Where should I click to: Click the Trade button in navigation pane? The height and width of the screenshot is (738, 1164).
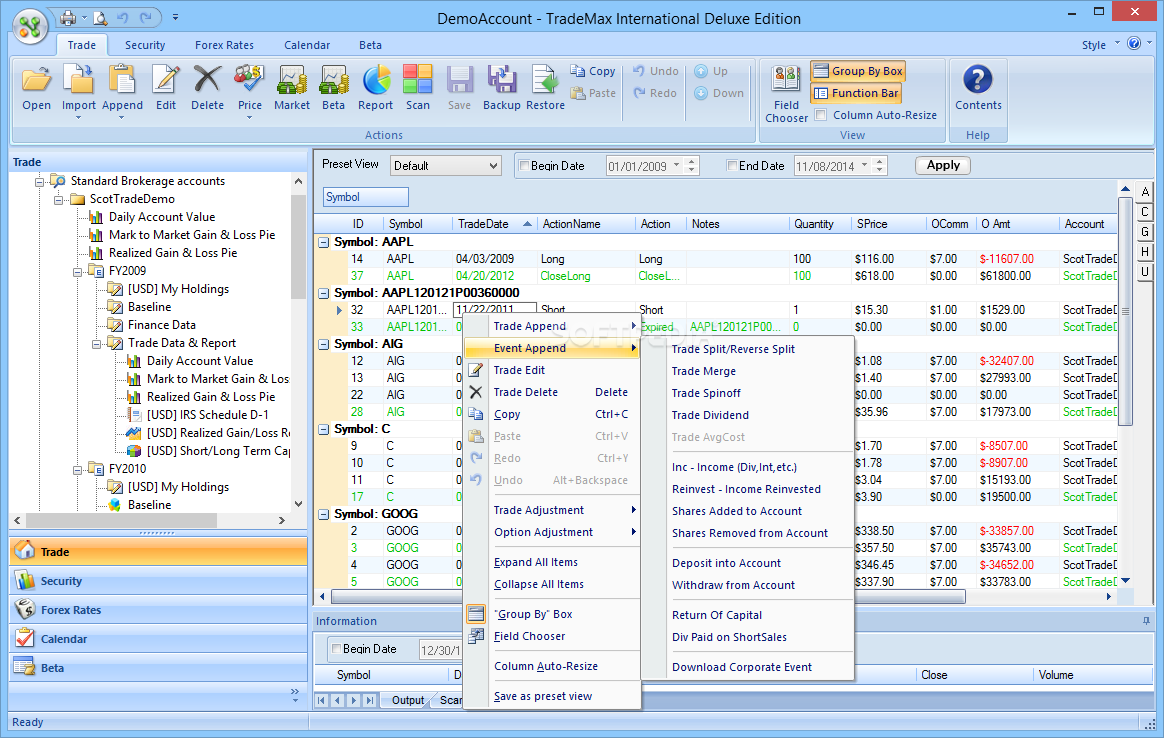158,552
